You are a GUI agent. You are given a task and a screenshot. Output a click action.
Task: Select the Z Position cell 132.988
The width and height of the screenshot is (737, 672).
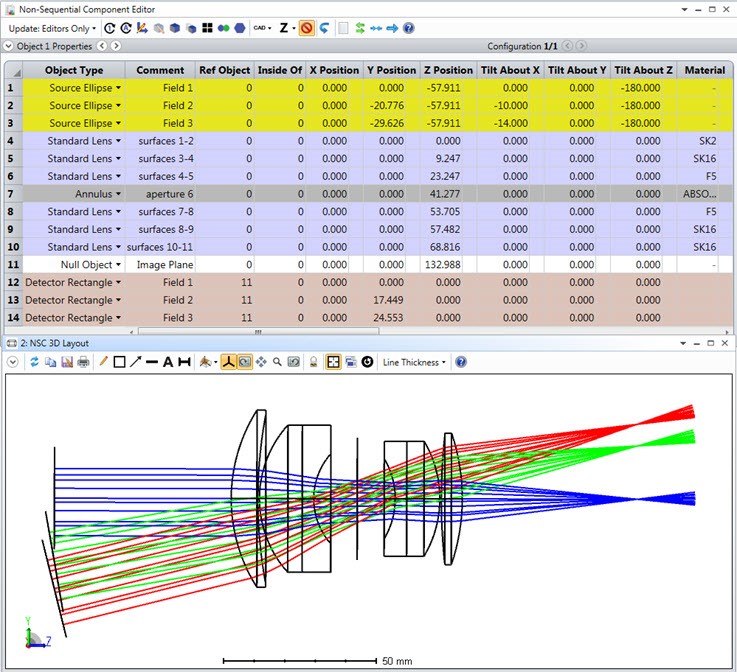click(x=448, y=265)
